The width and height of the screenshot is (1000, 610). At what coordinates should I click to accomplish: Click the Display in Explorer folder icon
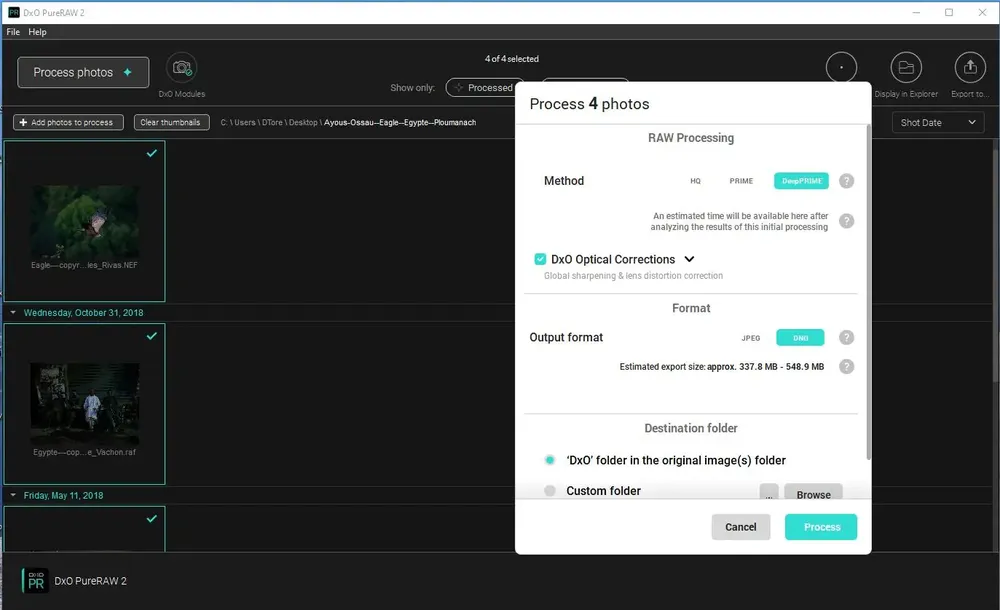906,68
